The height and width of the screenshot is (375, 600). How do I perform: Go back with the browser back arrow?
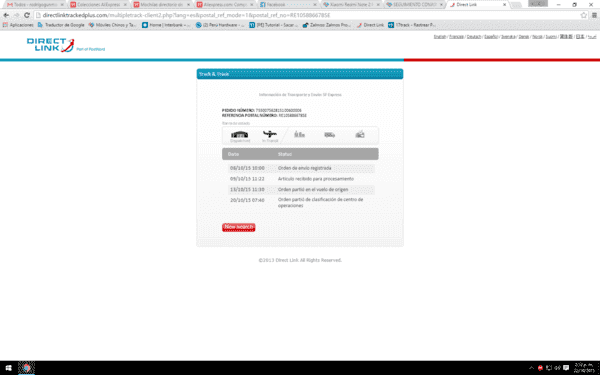click(6, 15)
